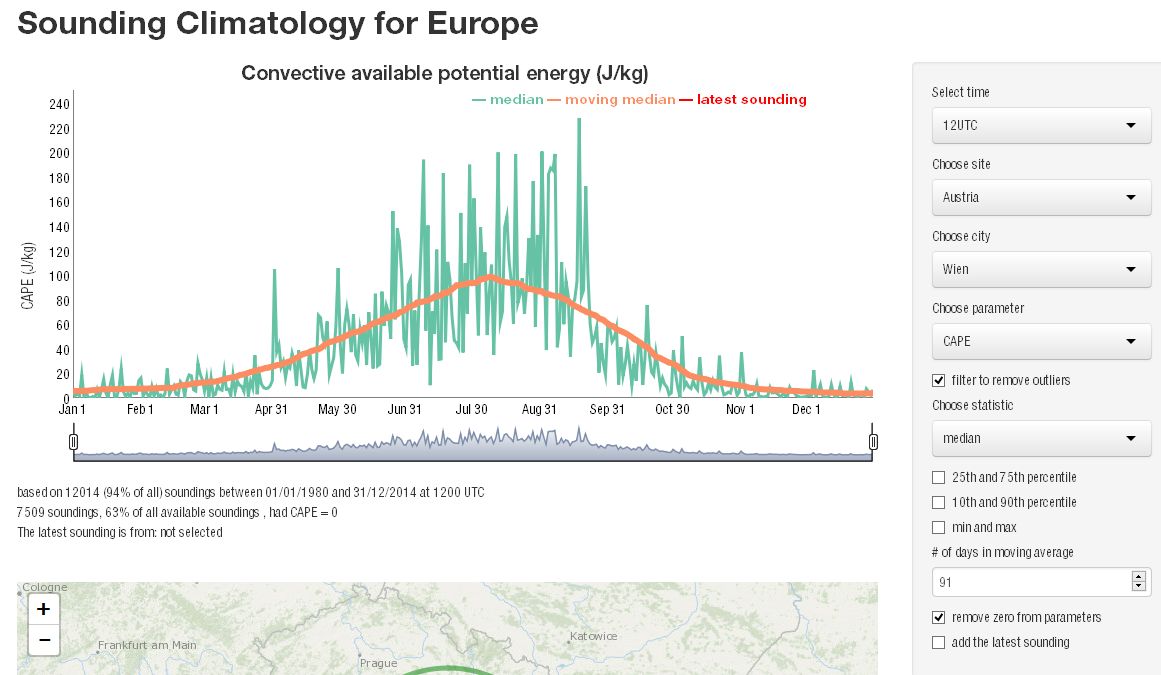Click the latest sounding legend entry
The height and width of the screenshot is (675, 1161).
[x=743, y=99]
